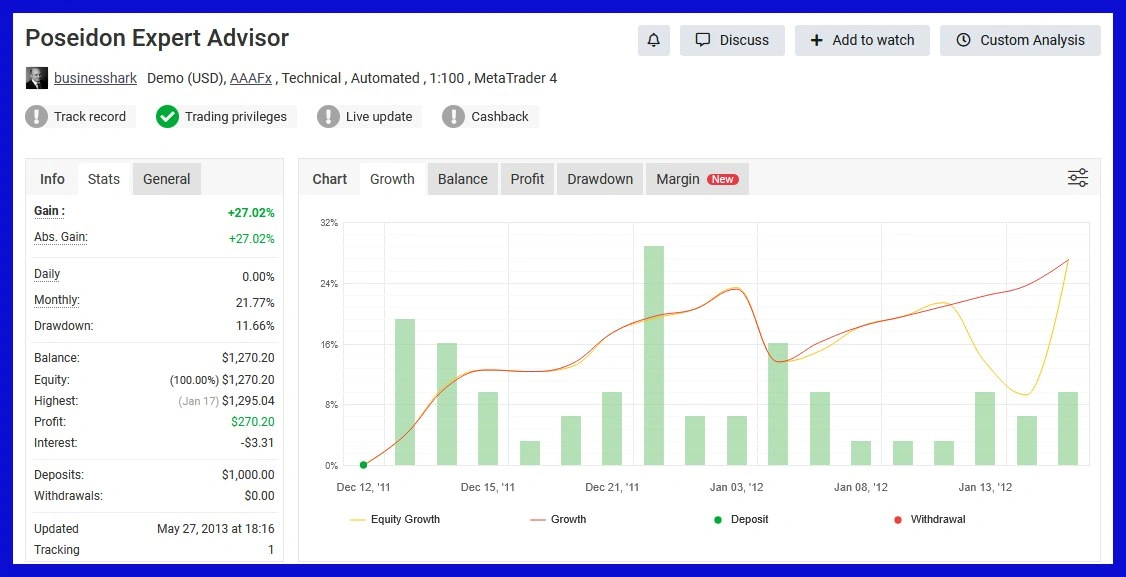Click the Add to watch button

click(x=862, y=40)
